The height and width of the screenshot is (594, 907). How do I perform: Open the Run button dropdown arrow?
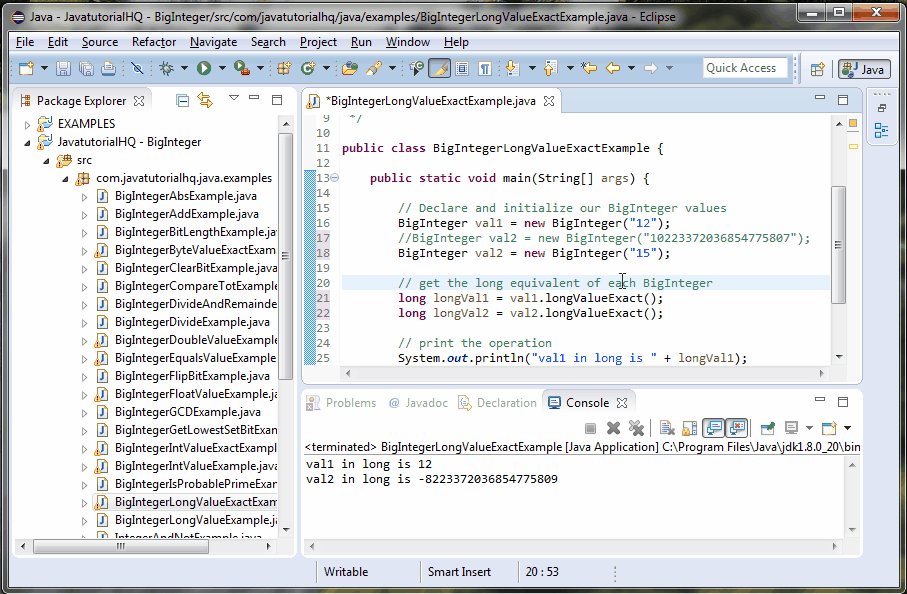click(x=220, y=69)
